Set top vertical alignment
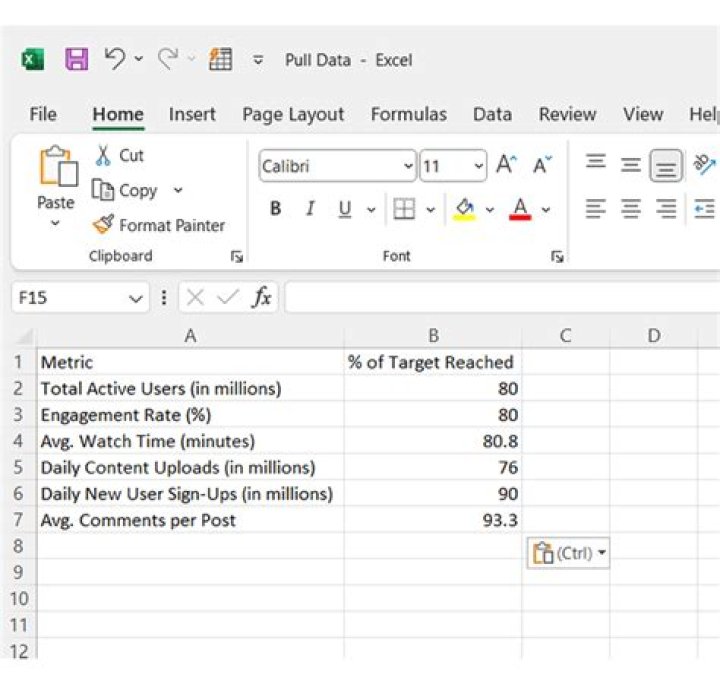 pos(596,163)
